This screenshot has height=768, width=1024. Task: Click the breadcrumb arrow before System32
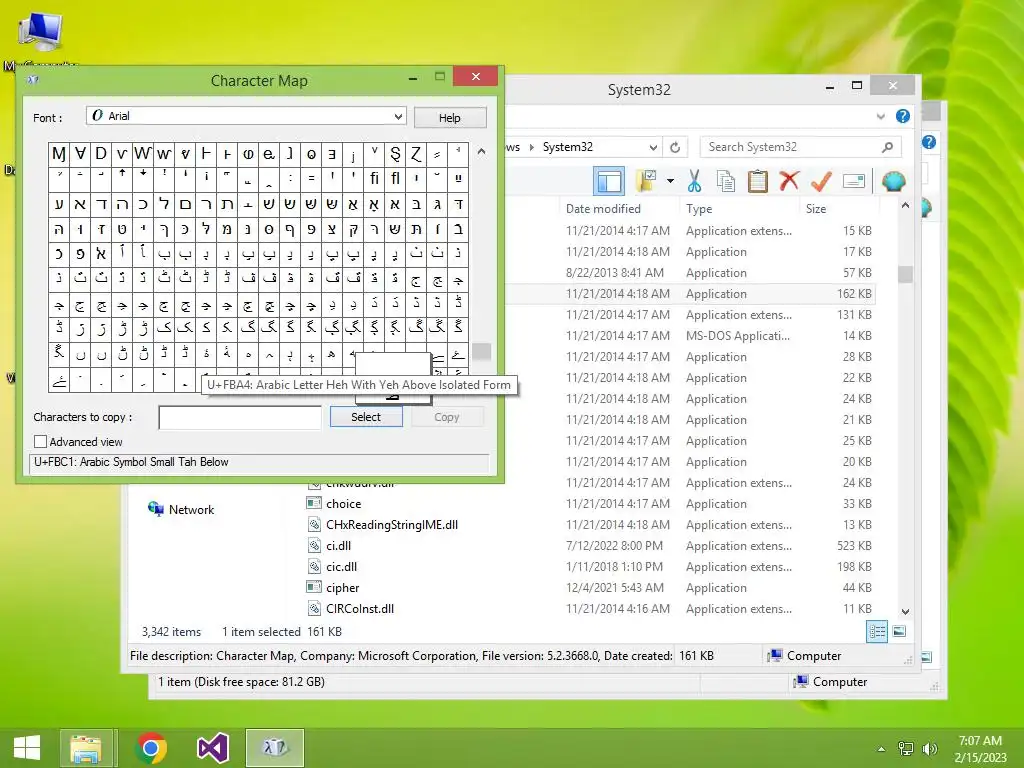tap(532, 148)
